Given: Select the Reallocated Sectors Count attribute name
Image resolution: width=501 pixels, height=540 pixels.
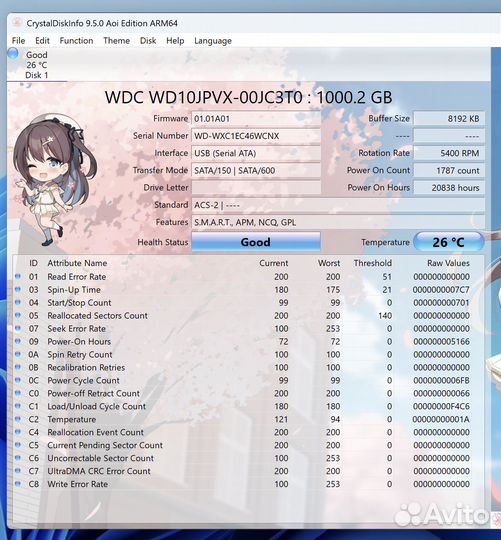Looking at the screenshot, I should (97, 315).
